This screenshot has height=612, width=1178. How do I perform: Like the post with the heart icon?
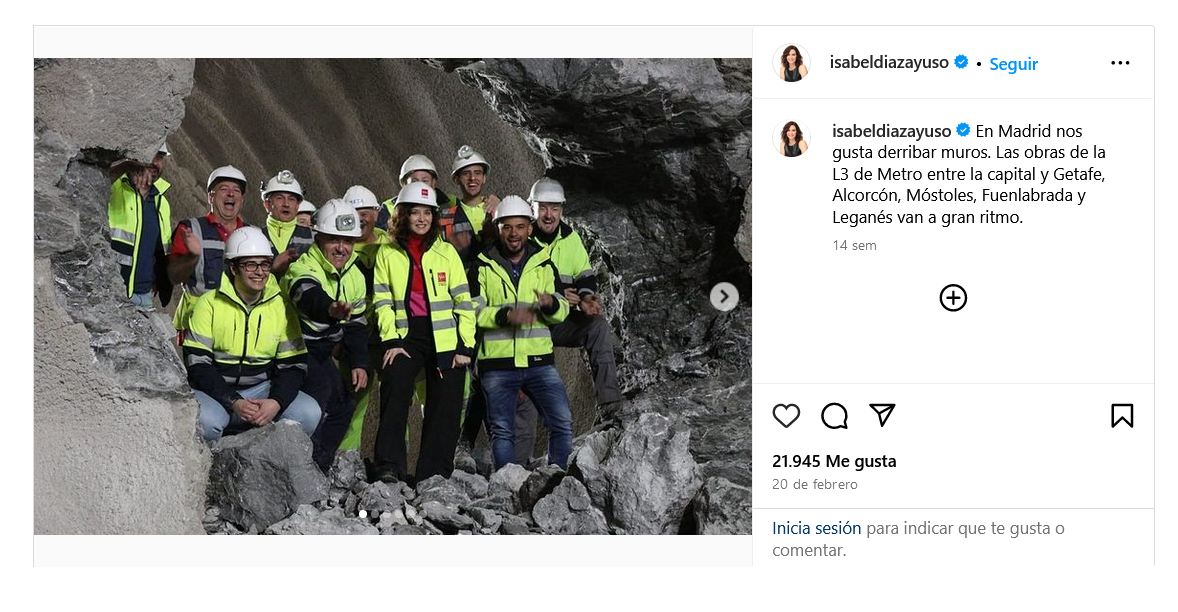coord(786,415)
